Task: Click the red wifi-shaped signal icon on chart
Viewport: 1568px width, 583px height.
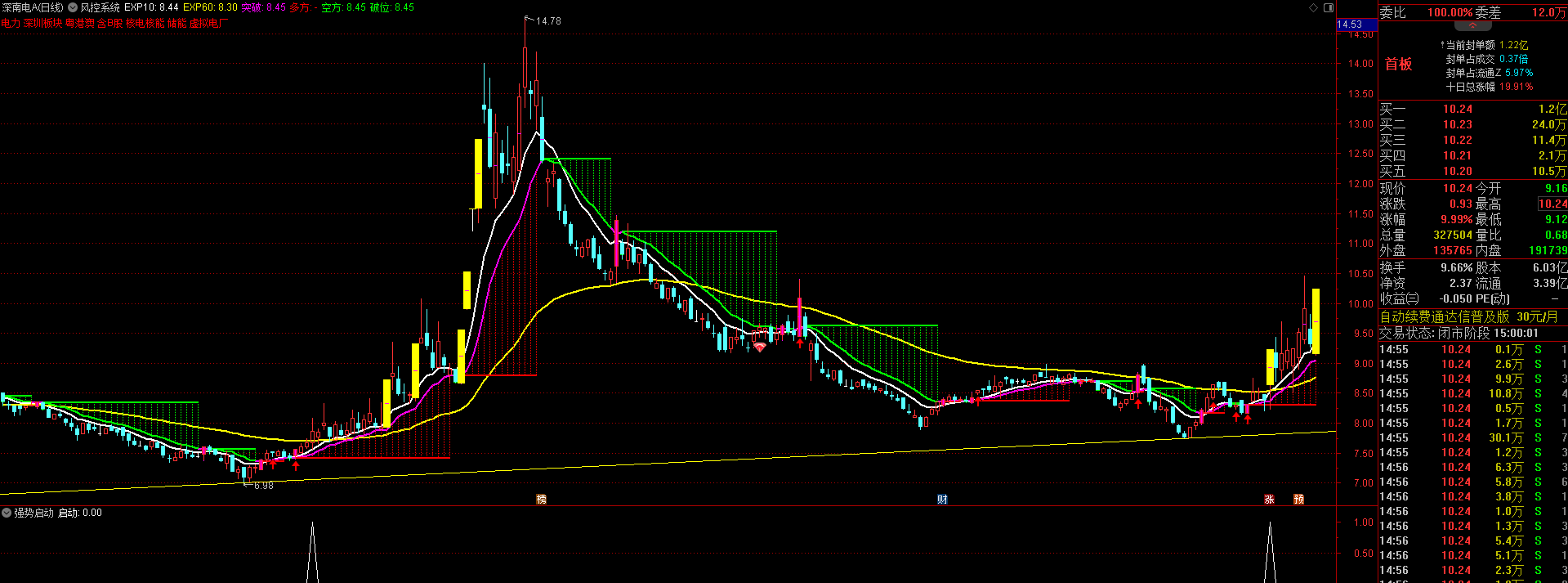Action: point(760,348)
